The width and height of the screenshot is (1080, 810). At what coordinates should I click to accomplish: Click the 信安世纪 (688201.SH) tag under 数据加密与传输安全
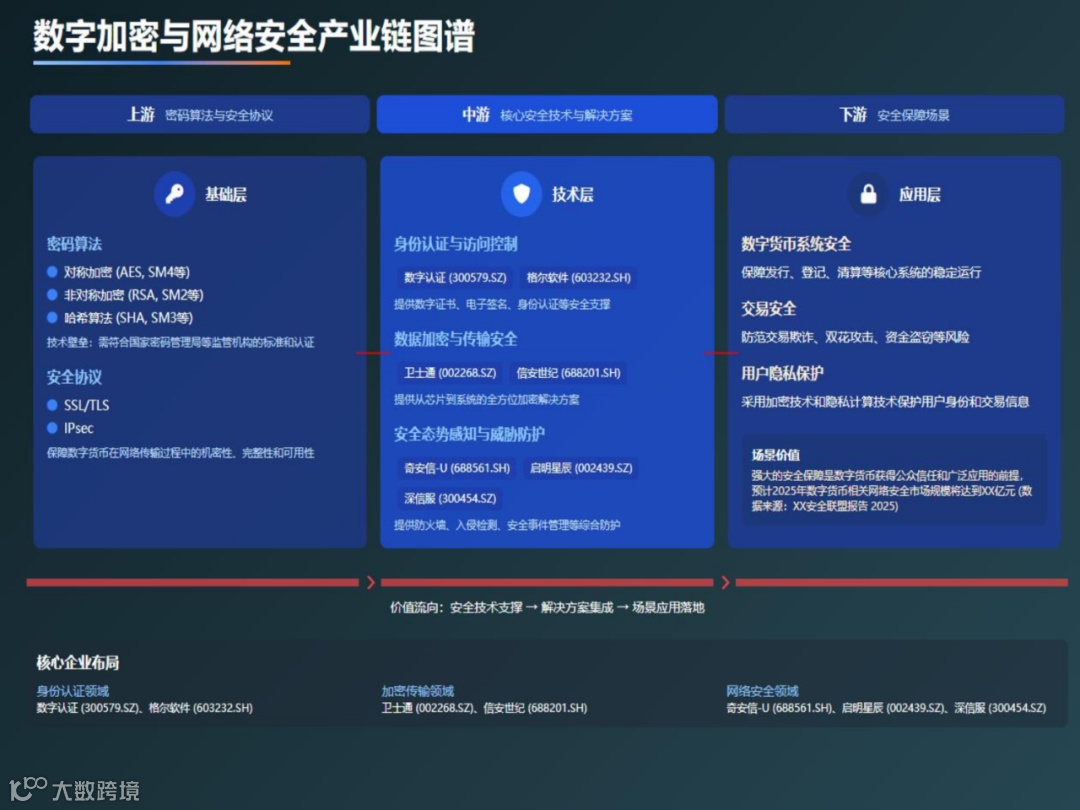point(568,373)
